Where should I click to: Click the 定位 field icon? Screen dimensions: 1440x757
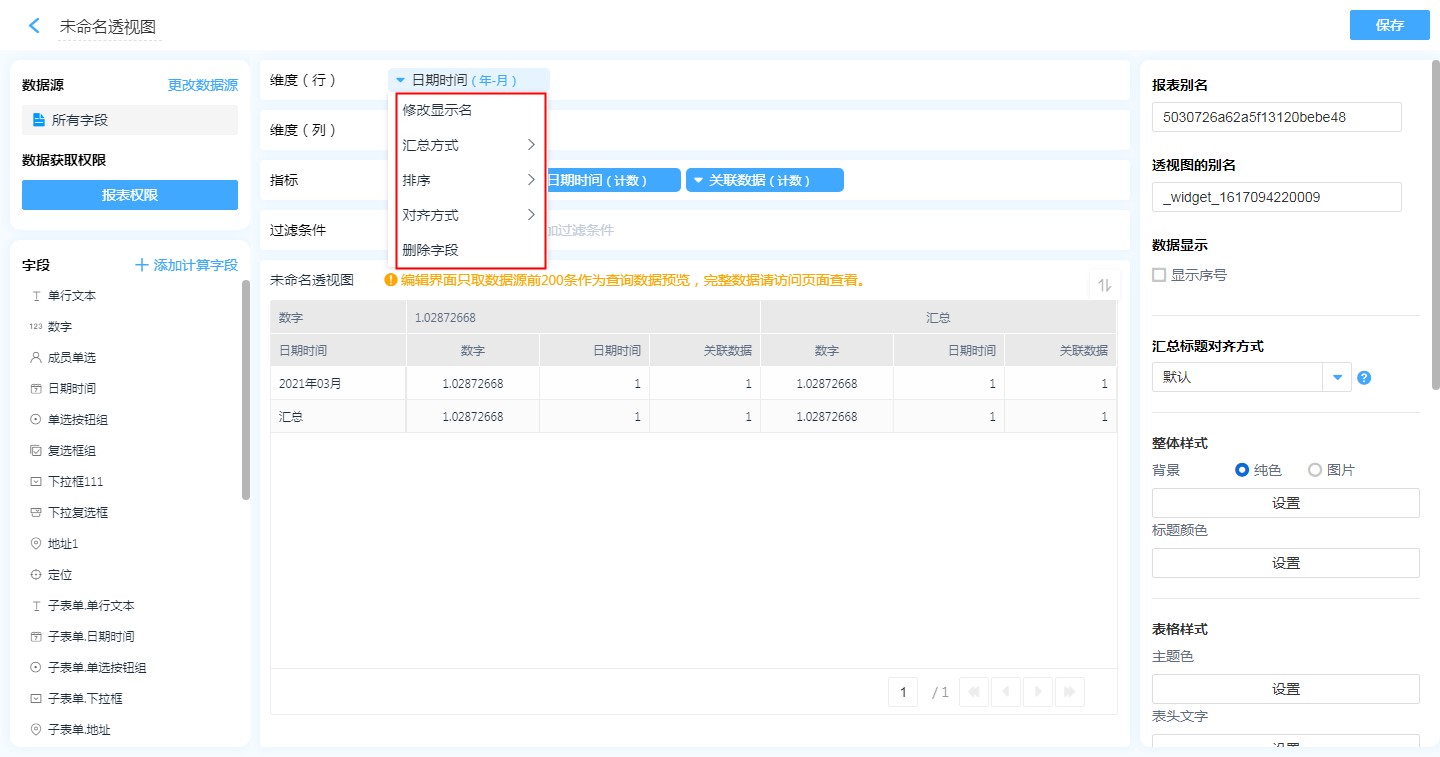[x=36, y=575]
